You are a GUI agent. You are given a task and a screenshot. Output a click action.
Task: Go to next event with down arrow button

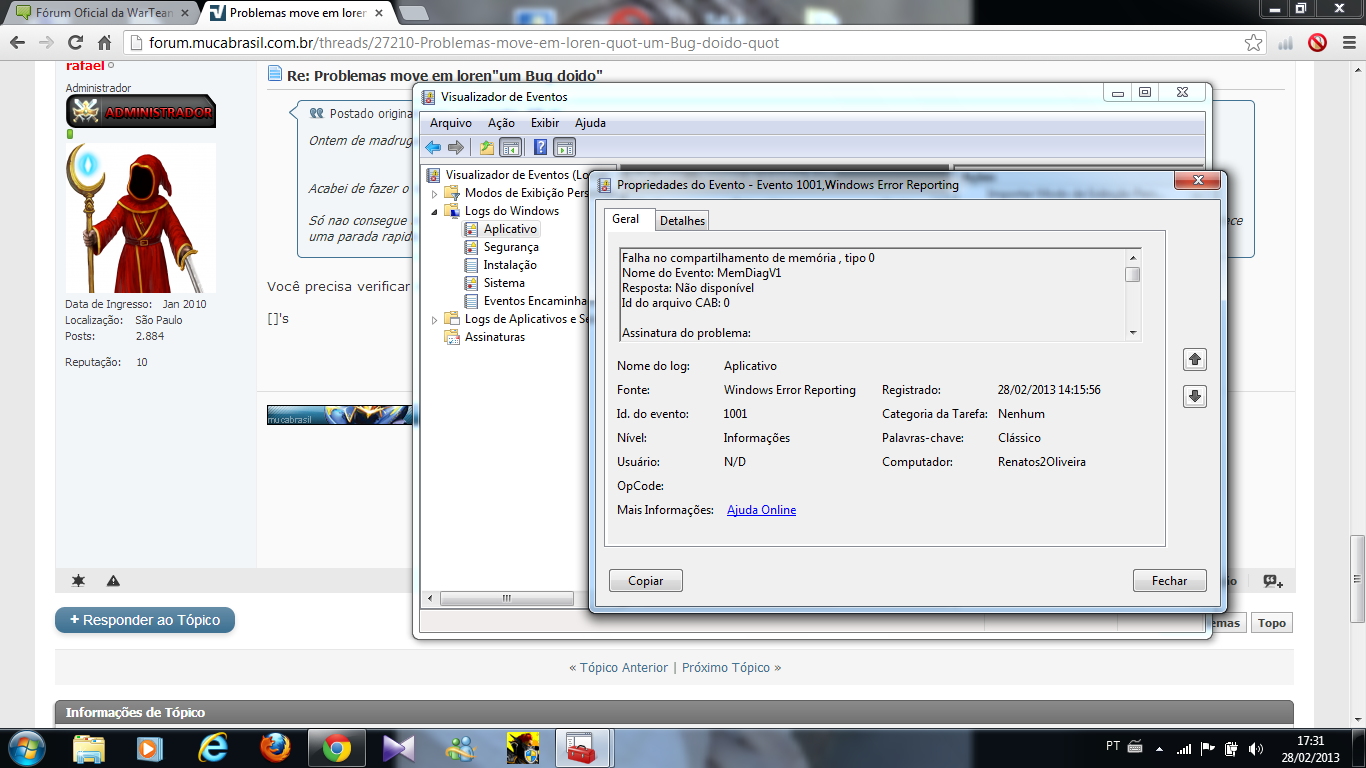[1194, 397]
